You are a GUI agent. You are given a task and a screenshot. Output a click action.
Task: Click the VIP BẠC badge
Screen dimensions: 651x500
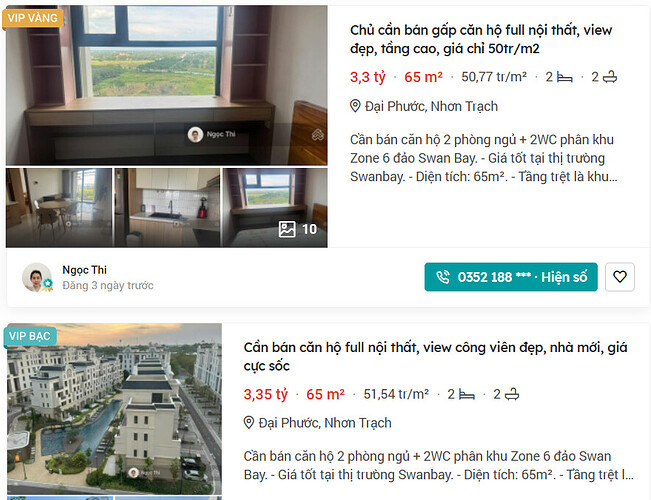pyautogui.click(x=29, y=336)
